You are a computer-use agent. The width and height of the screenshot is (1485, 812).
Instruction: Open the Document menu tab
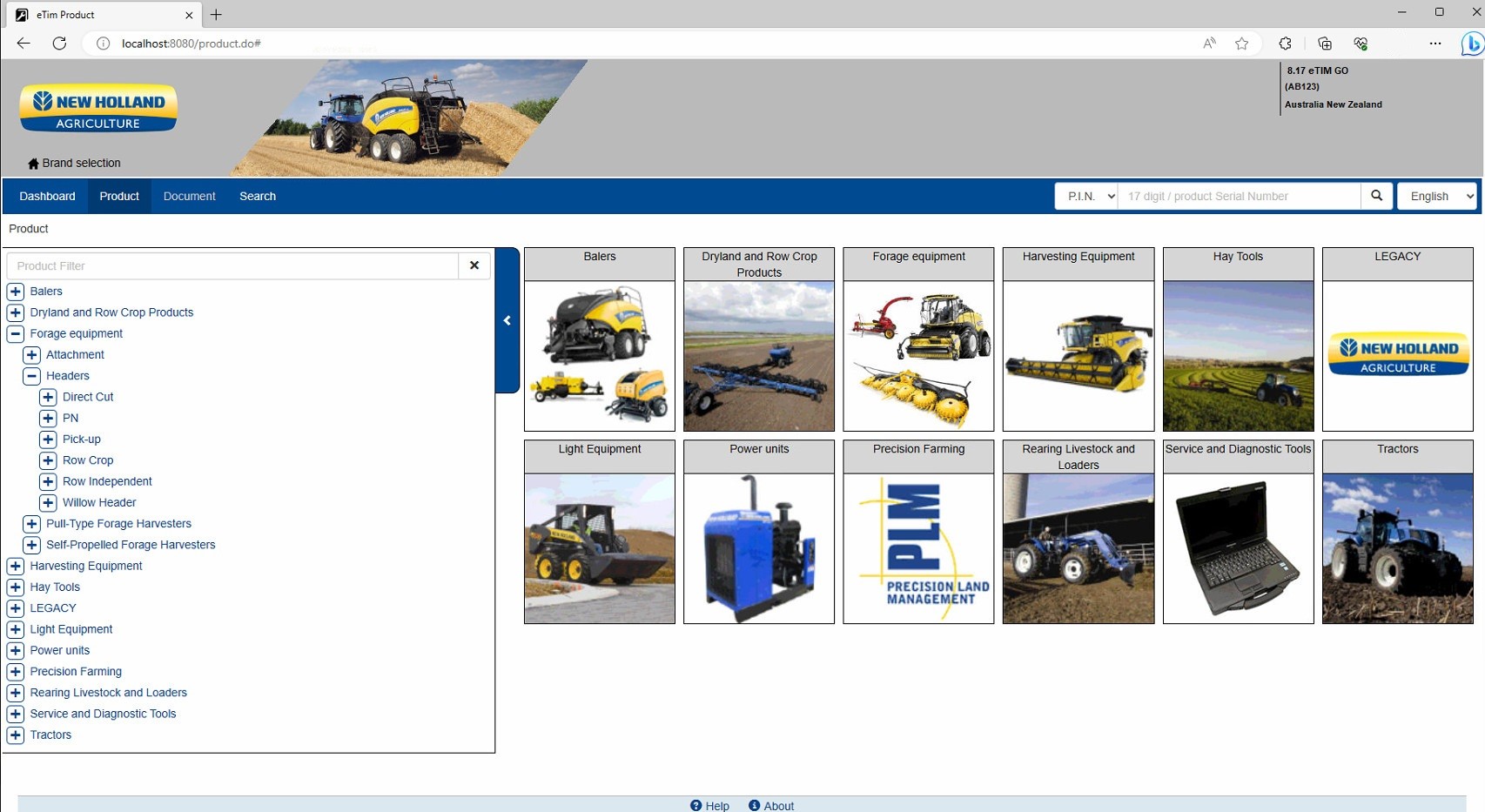189,196
